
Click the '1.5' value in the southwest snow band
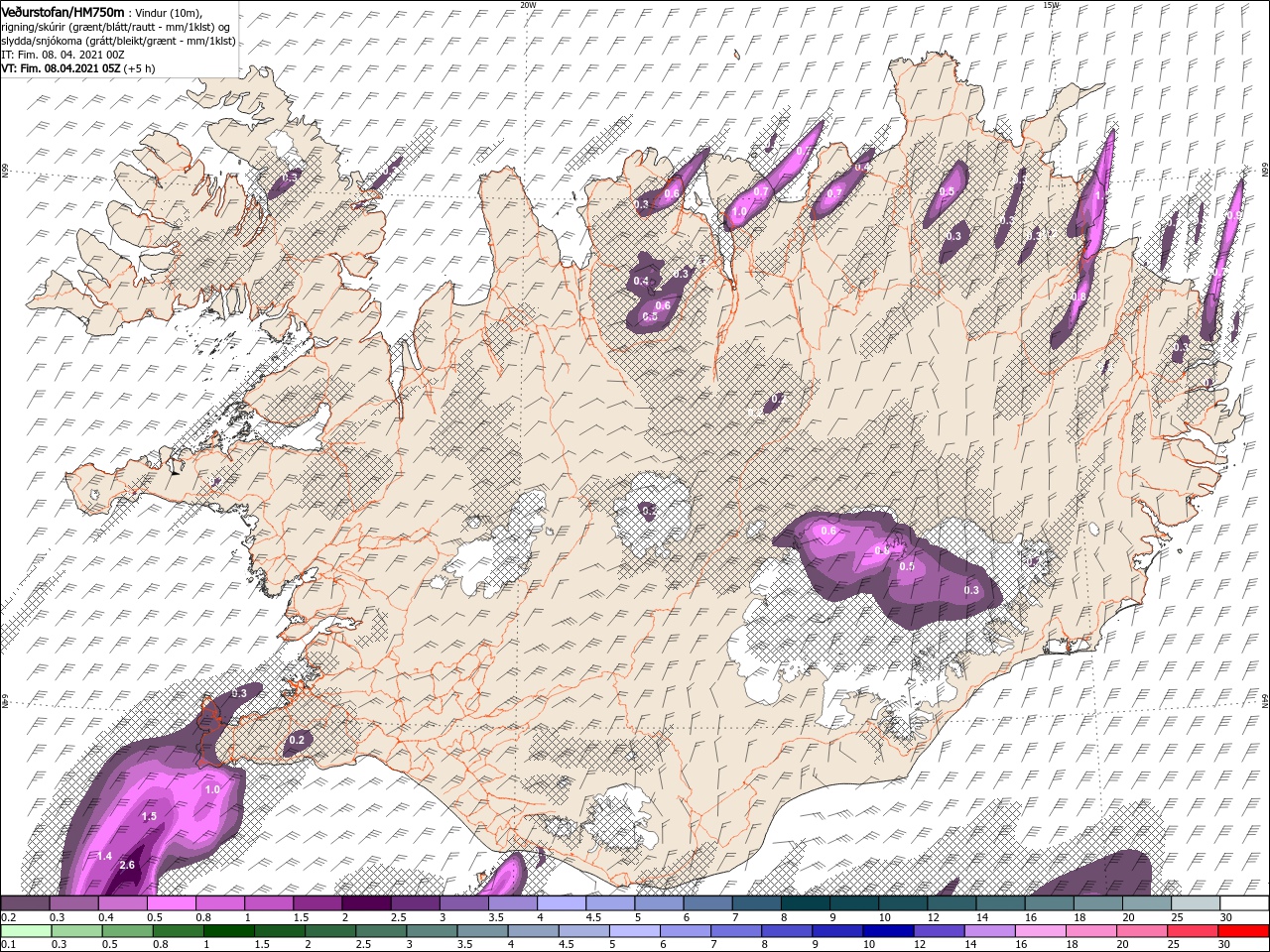click(x=150, y=816)
